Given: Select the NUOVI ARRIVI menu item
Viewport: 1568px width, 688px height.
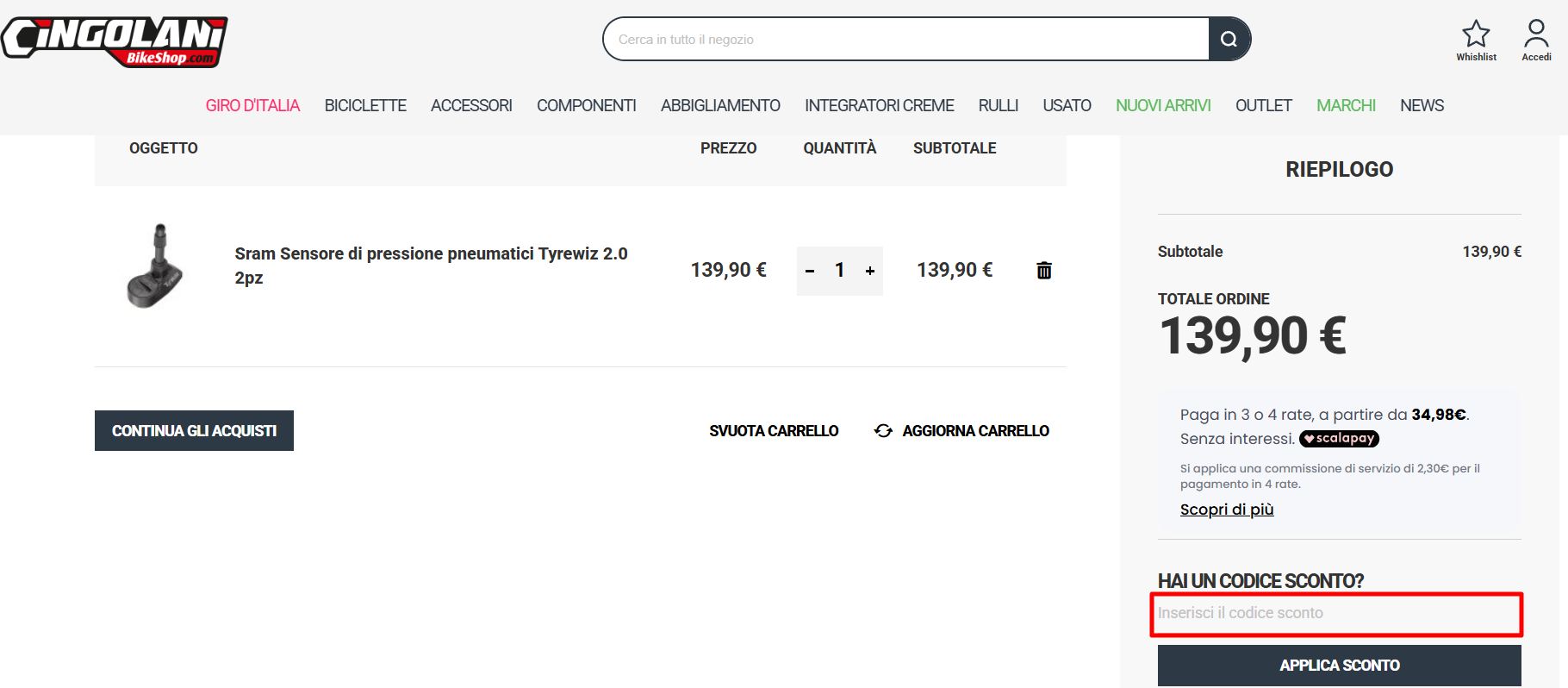Looking at the screenshot, I should (x=1163, y=105).
